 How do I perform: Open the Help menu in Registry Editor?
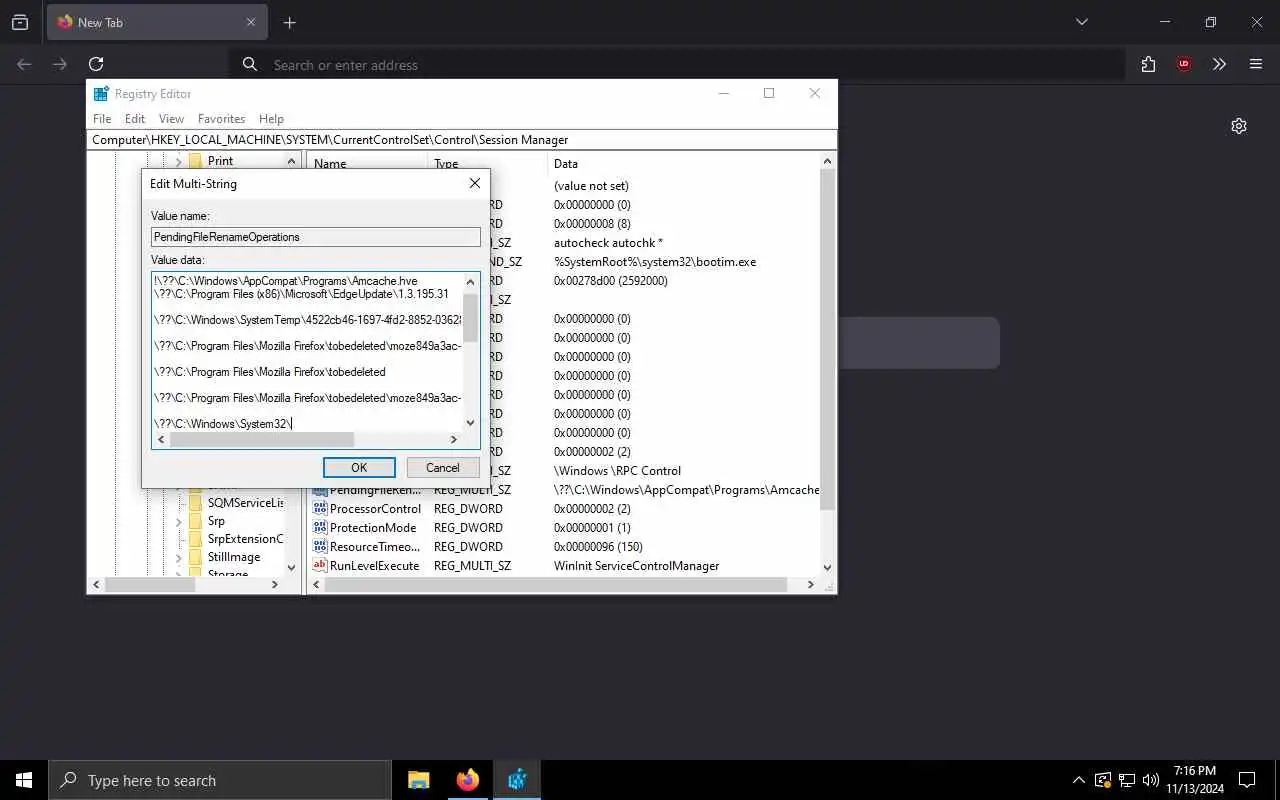tap(271, 118)
